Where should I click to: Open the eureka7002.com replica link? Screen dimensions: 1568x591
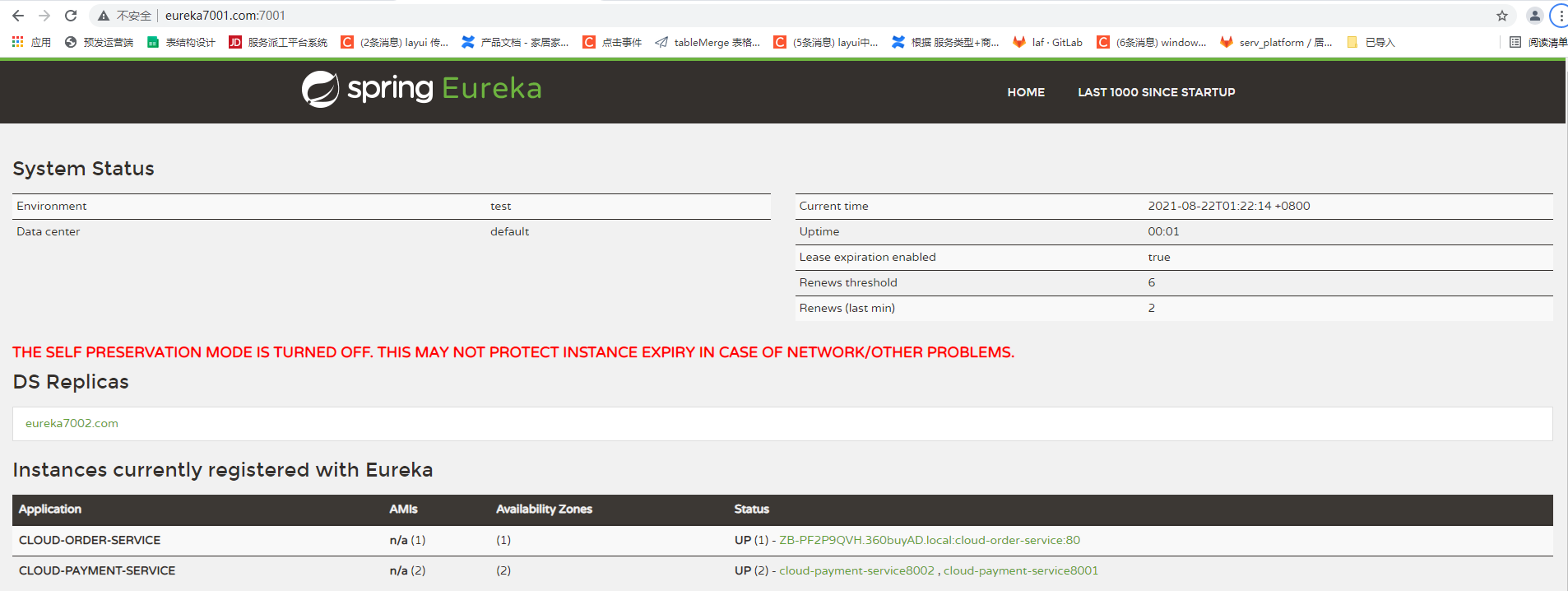coord(72,423)
